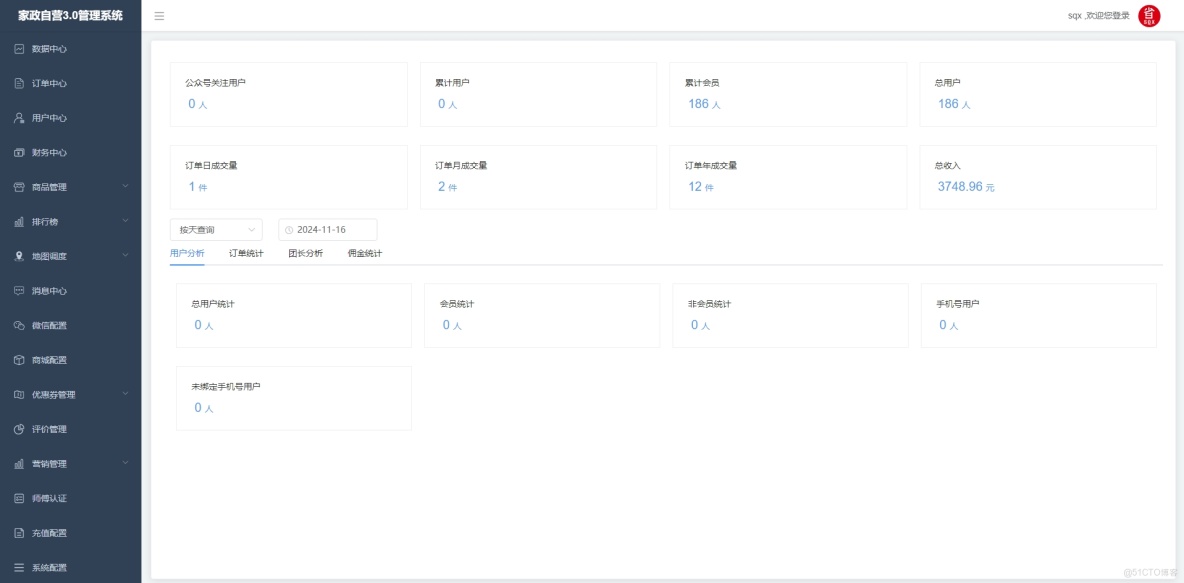The image size is (1184, 583).
Task: Click the 订单月成交量 card label
Action: point(461,165)
